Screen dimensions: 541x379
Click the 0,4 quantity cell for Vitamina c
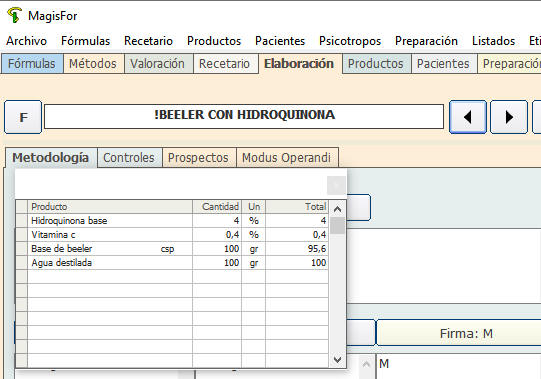[x=217, y=235]
